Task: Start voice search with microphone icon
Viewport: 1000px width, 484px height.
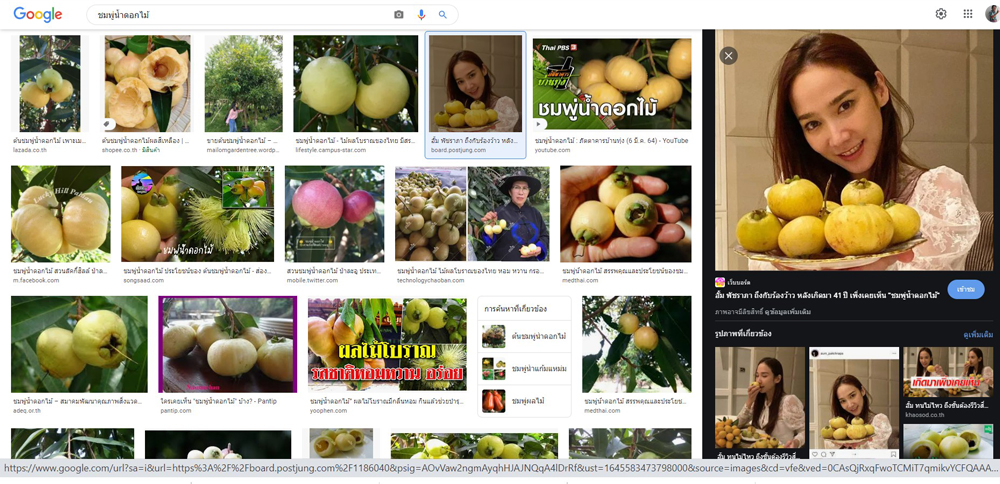Action: [421, 15]
